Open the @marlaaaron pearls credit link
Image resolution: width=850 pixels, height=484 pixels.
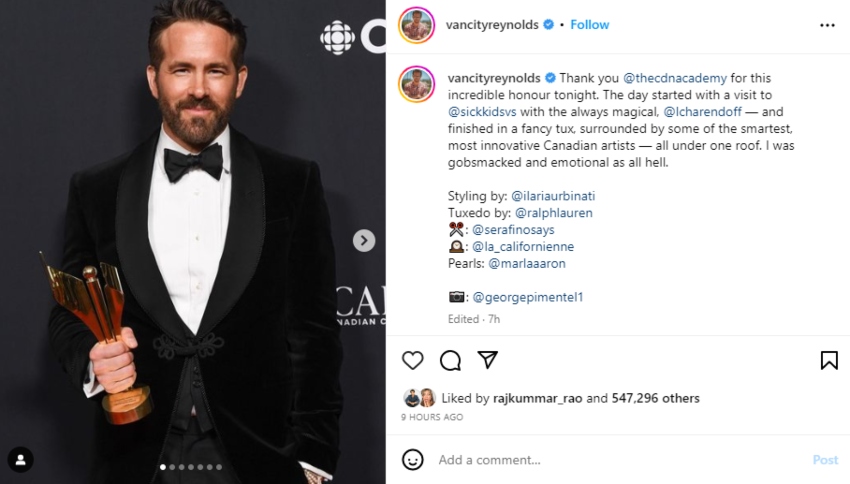pyautogui.click(x=527, y=263)
